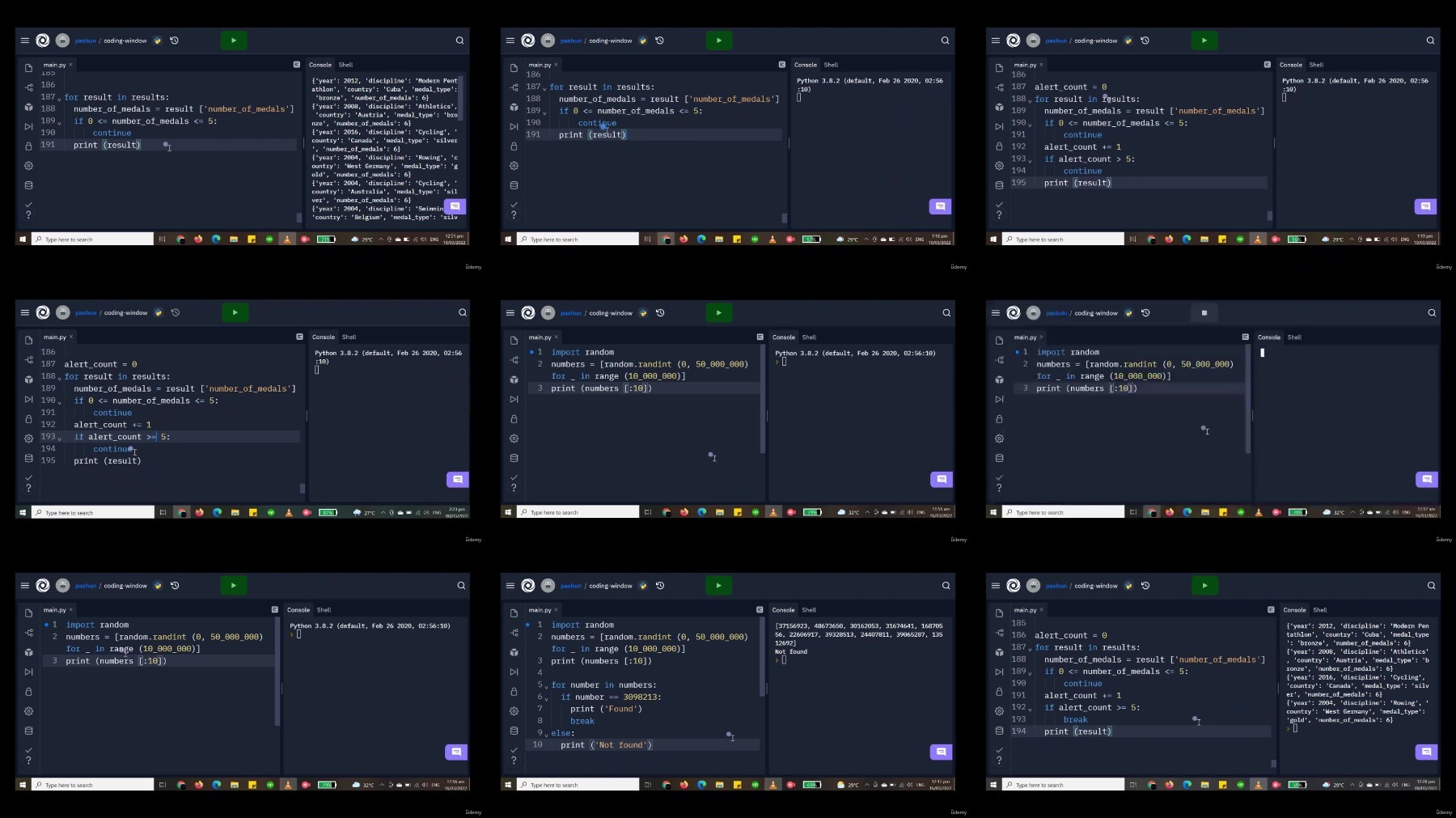1456x818 pixels.
Task: Open Unit tests checkmark in top-right frame
Action: pos(999,205)
